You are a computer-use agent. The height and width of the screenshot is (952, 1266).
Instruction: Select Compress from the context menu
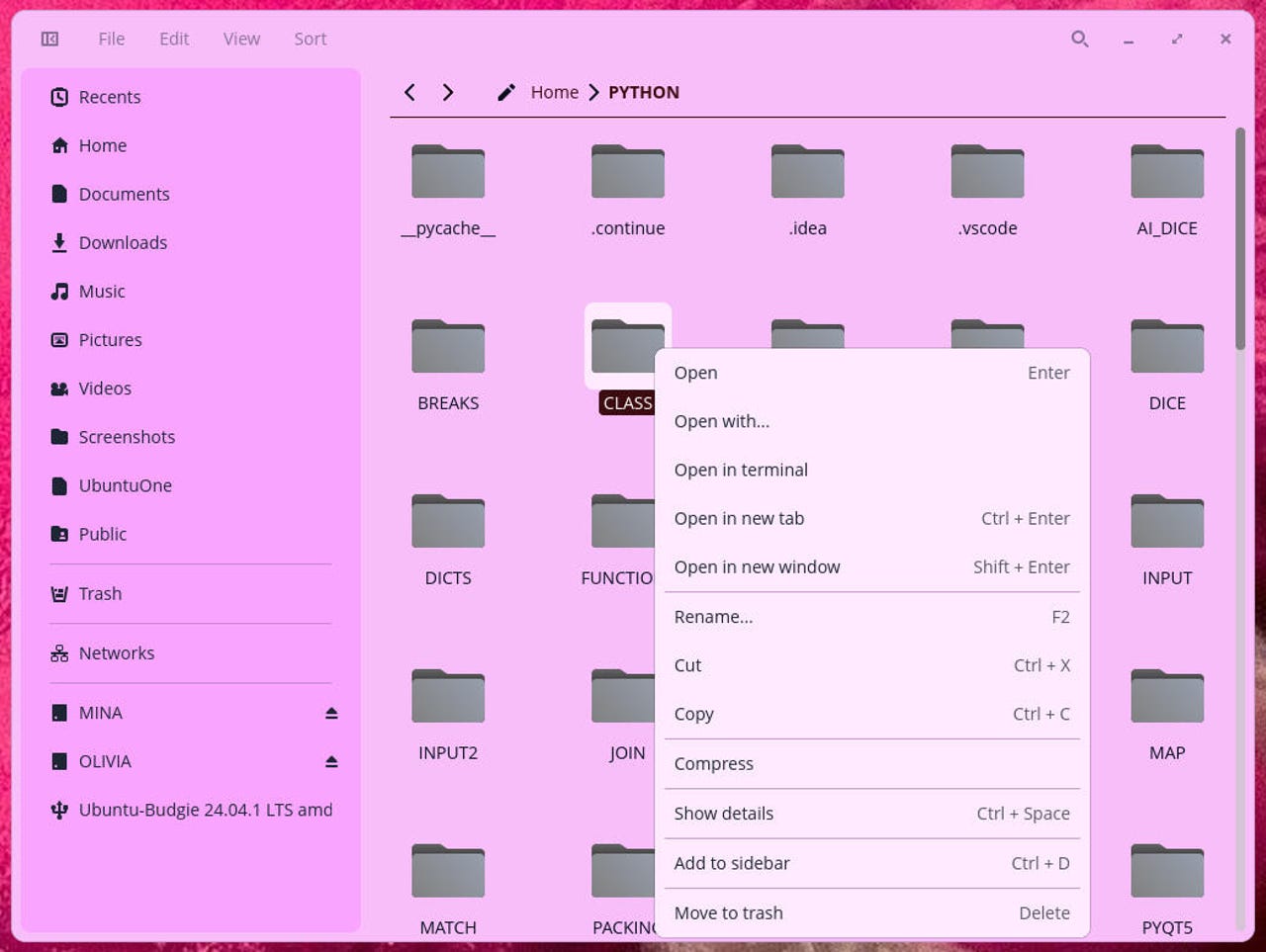pyautogui.click(x=713, y=763)
